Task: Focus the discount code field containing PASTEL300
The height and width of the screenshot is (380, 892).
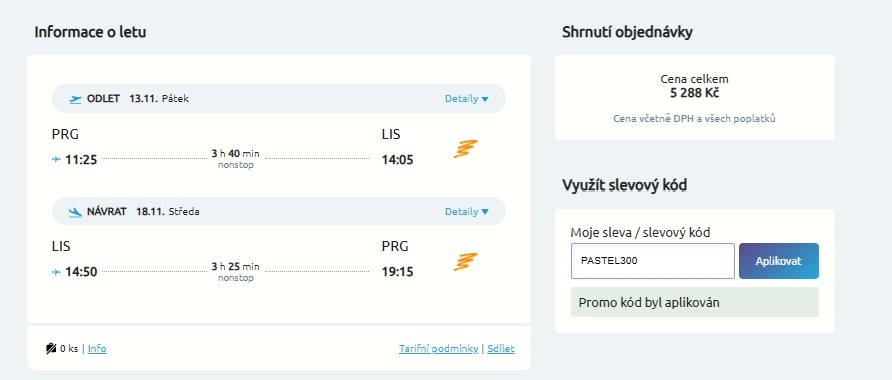Action: coord(653,261)
